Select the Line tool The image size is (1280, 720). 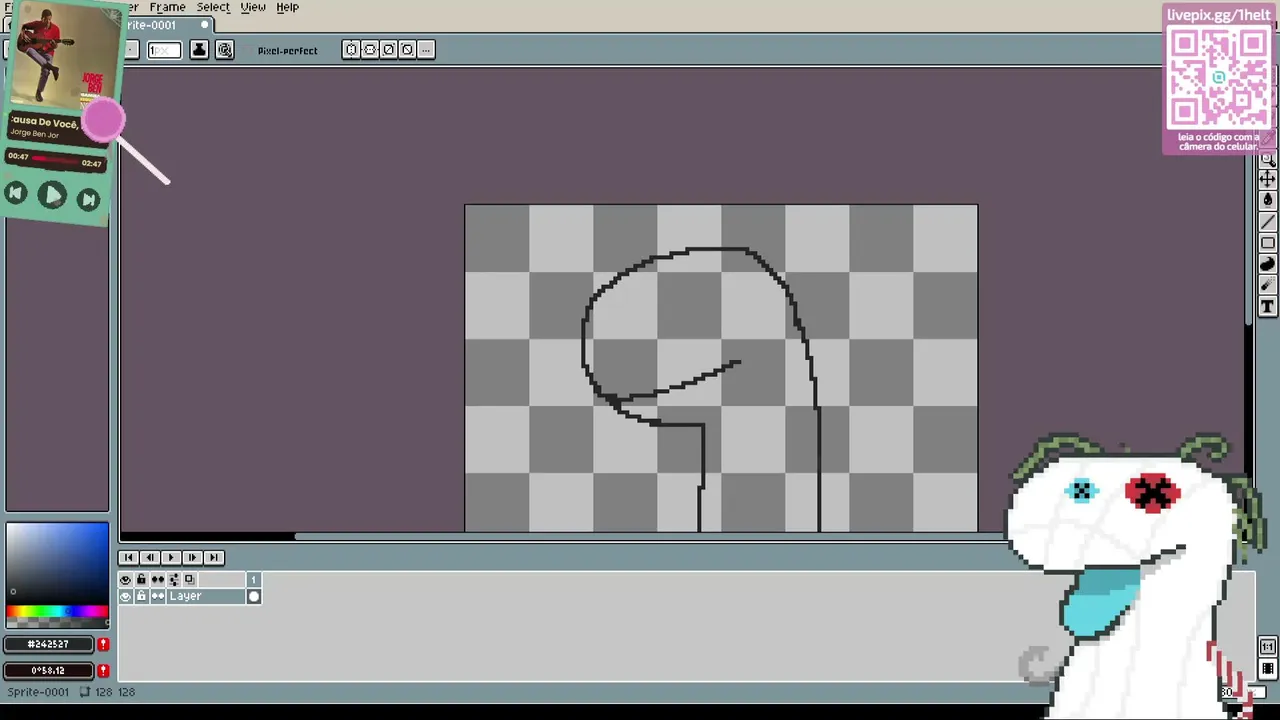(x=1267, y=222)
